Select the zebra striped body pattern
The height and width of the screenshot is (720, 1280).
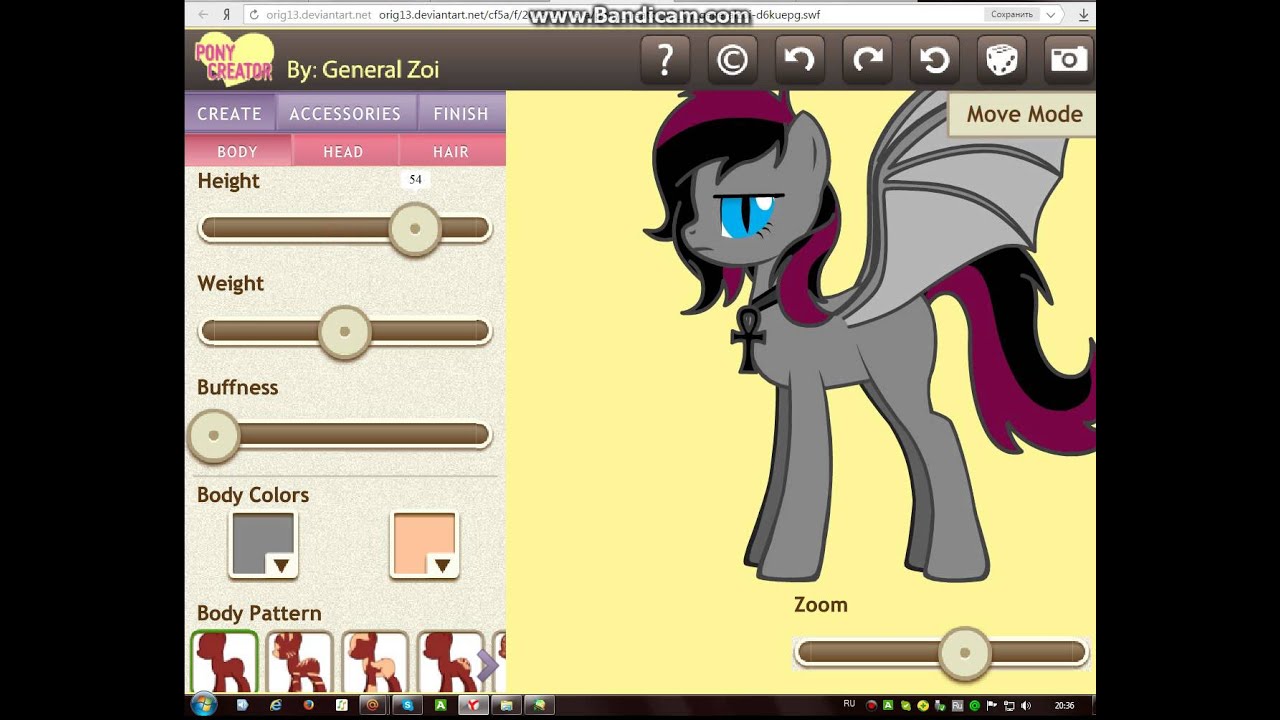pyautogui.click(x=299, y=662)
